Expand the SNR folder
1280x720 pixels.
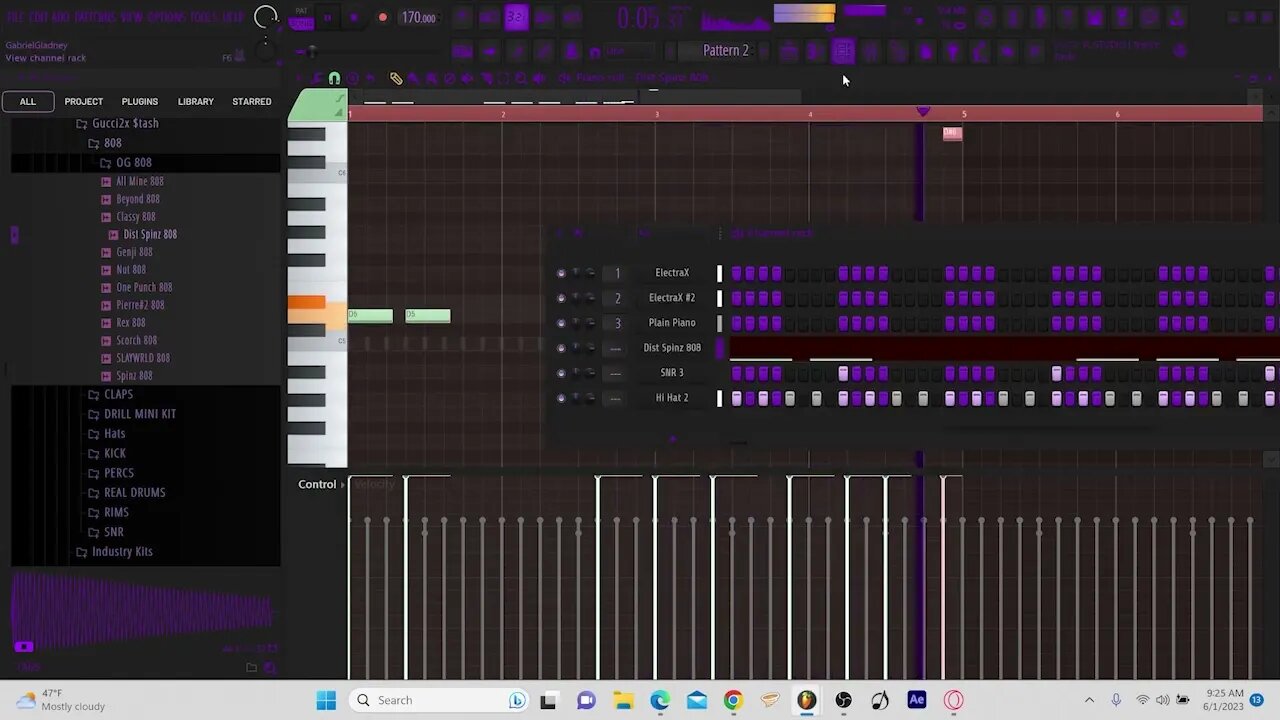106,532
